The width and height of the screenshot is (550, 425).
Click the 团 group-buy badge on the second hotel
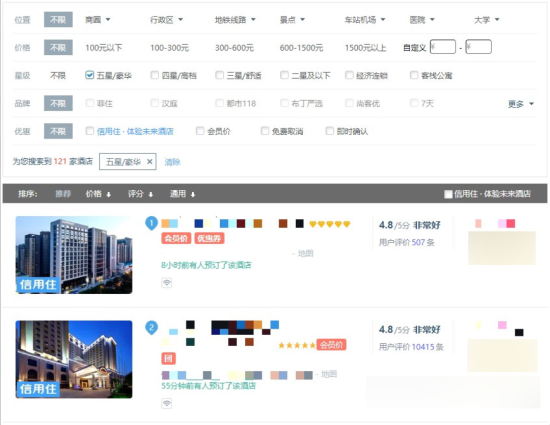168,358
